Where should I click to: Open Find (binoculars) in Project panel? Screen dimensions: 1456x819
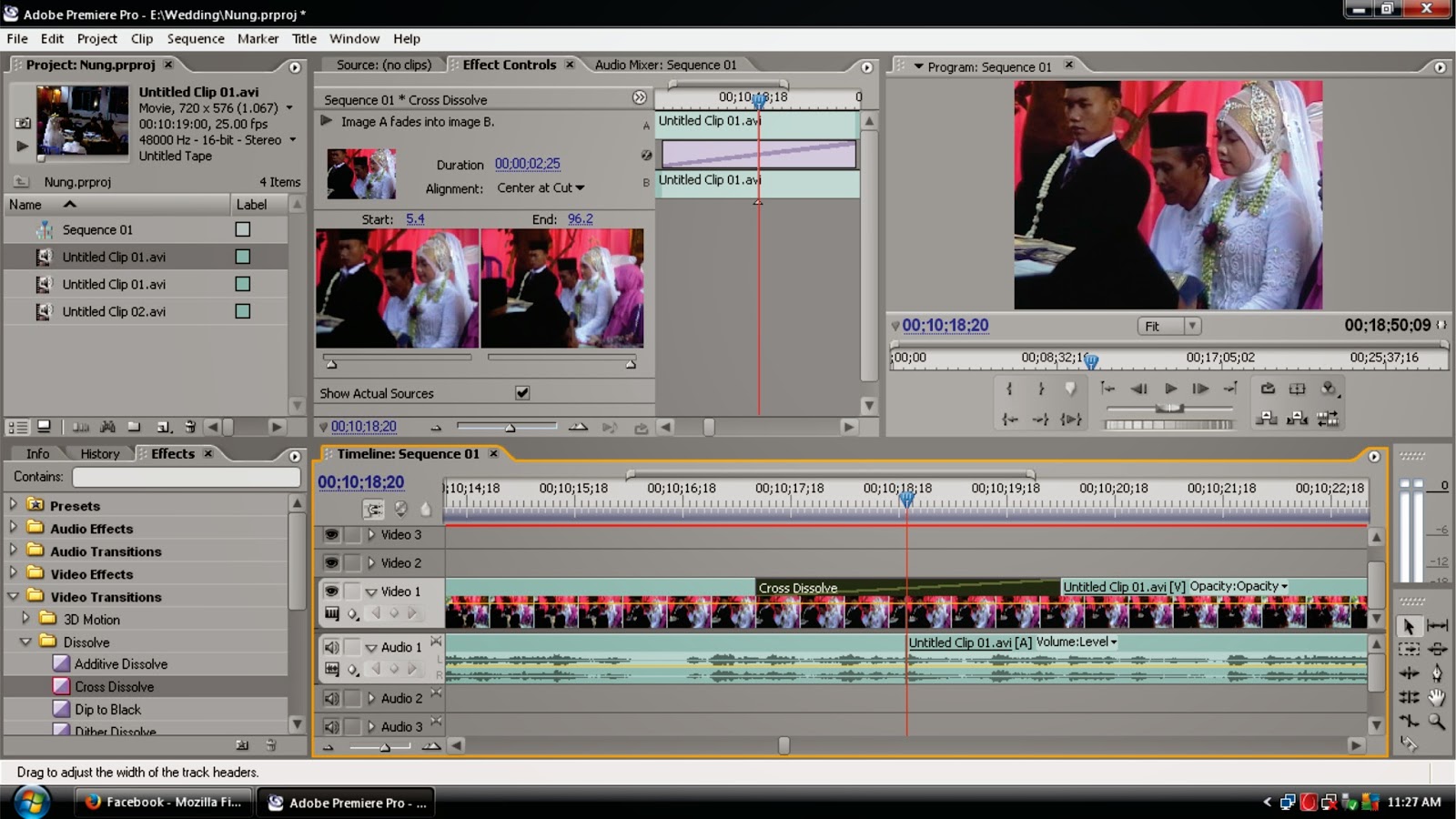(108, 427)
